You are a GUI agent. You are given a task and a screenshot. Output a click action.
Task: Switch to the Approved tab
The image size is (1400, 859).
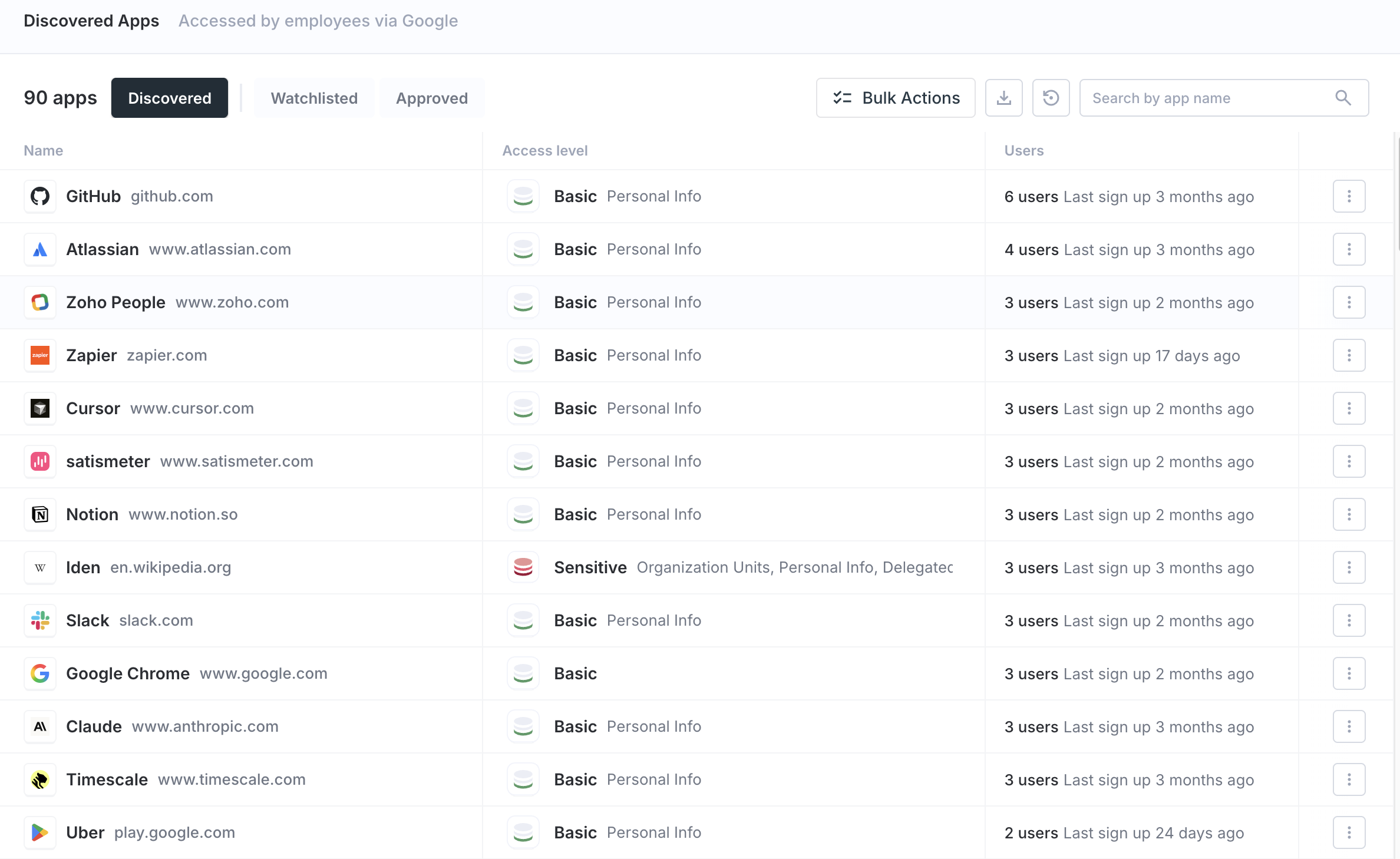click(x=432, y=98)
